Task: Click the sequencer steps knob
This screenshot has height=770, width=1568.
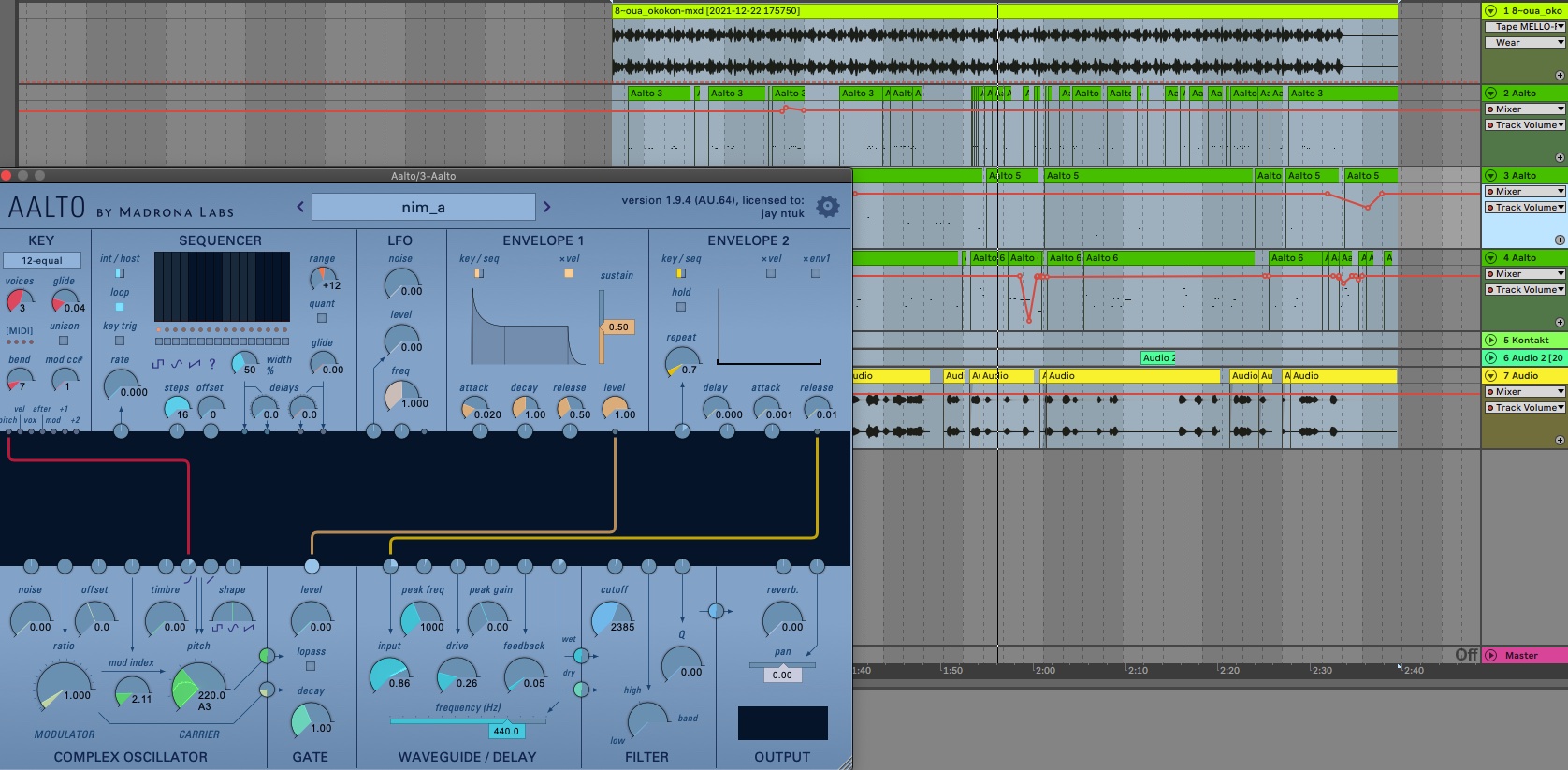Action: click(177, 408)
